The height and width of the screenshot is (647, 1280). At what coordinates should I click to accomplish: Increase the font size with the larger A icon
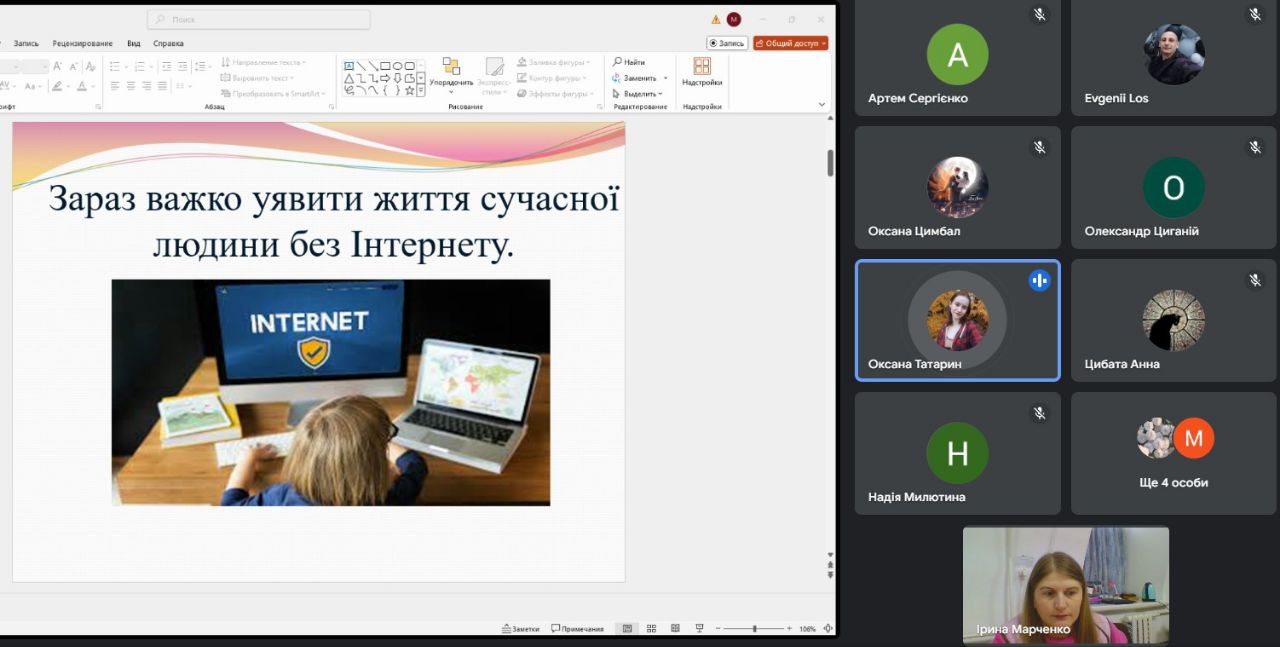pyautogui.click(x=58, y=66)
